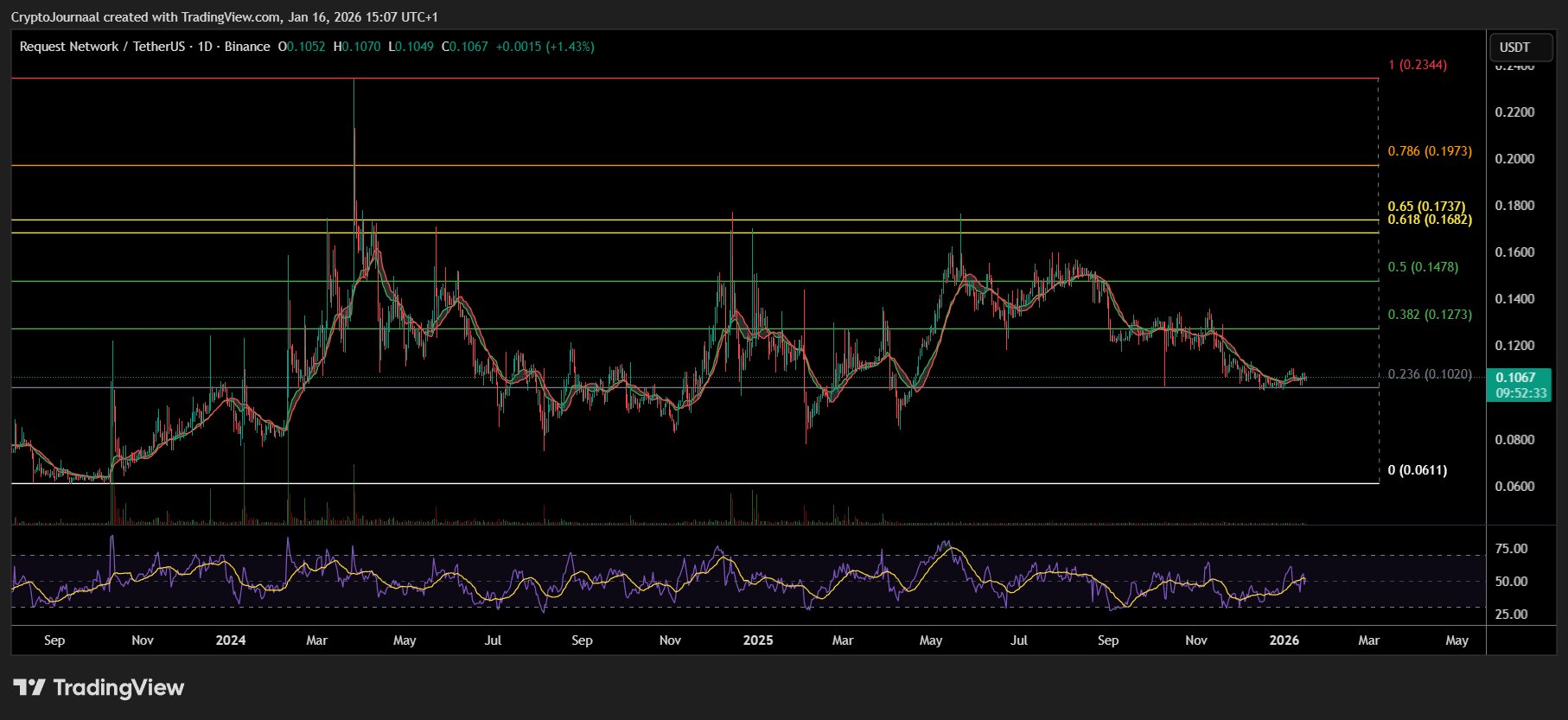Screen dimensions: 1568x720
Task: Click the 2025 label on time axis
Action: (x=758, y=640)
